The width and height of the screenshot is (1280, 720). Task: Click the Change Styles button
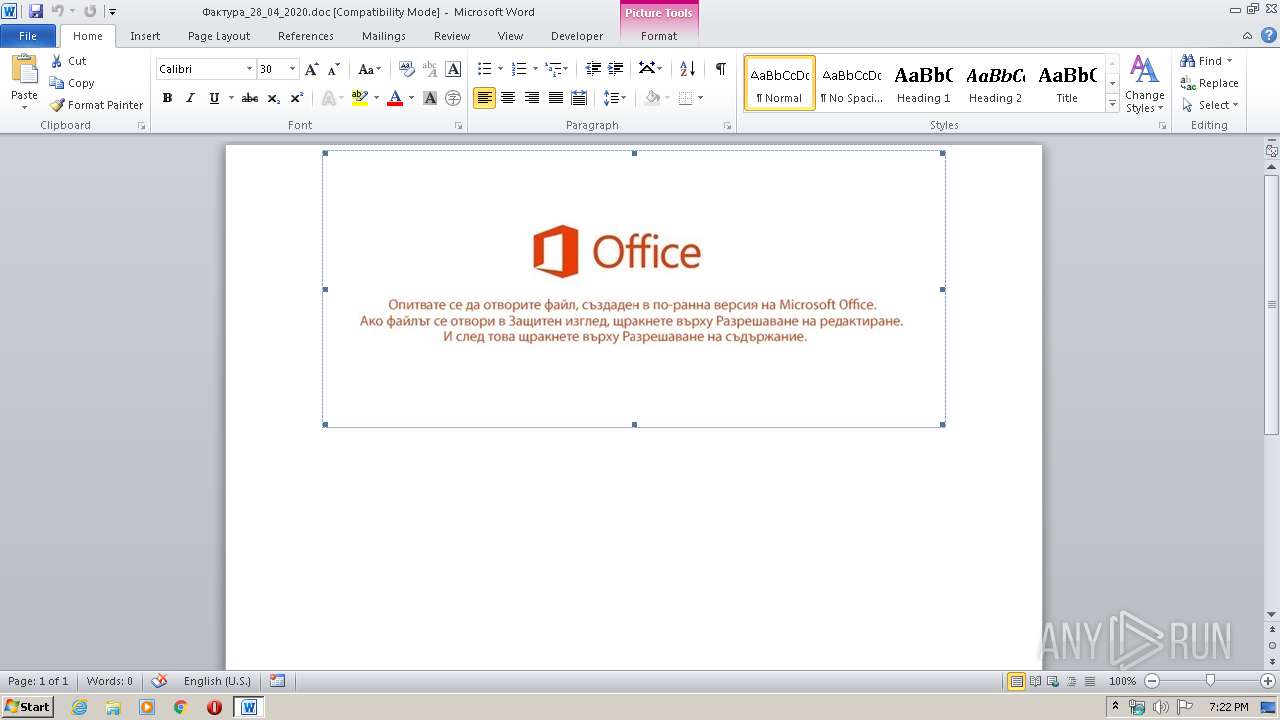click(1145, 84)
